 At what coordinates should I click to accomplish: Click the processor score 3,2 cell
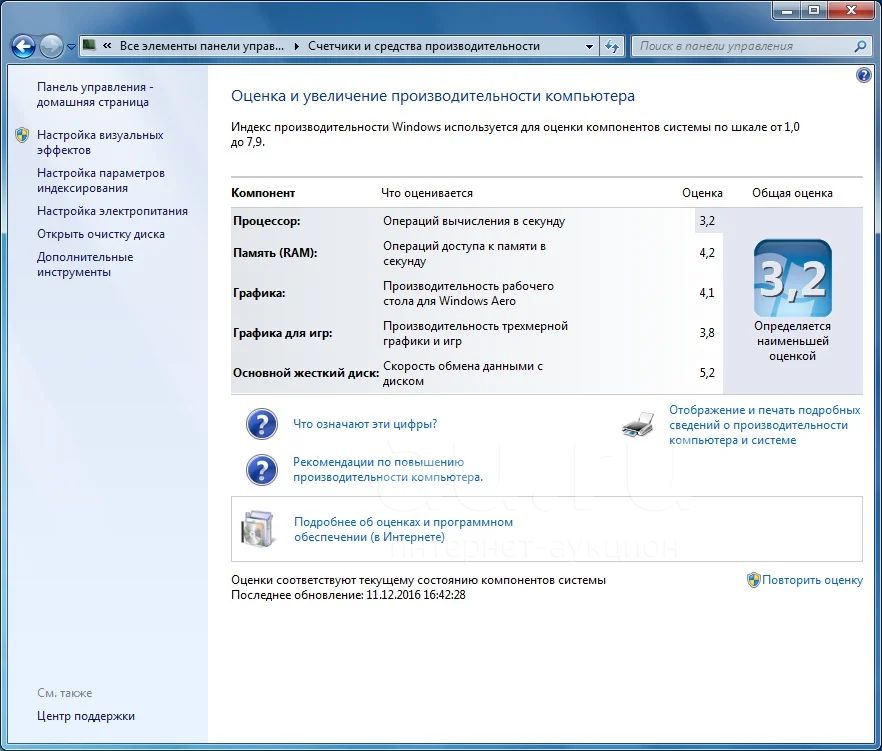point(707,221)
